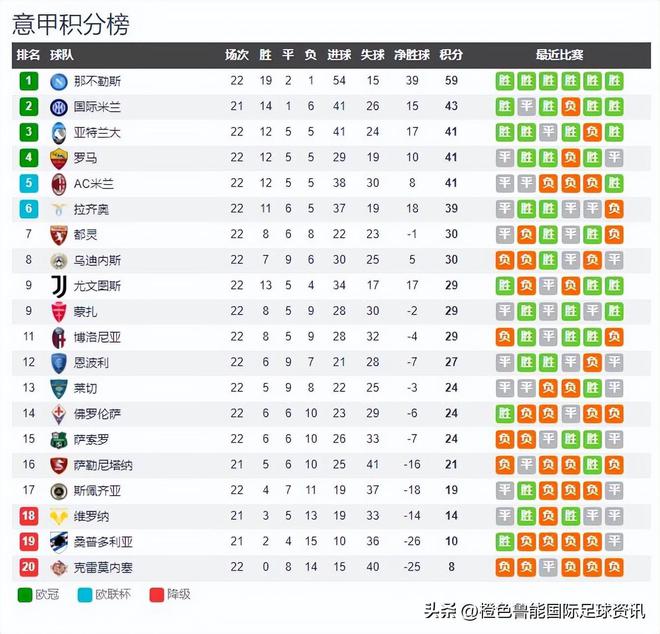Click the 最近比赛 column header
This screenshot has width=660, height=634.
click(559, 55)
